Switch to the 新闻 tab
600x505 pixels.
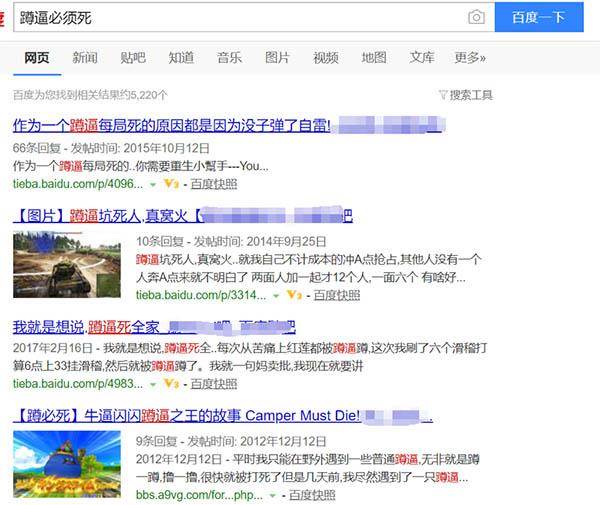coord(85,58)
